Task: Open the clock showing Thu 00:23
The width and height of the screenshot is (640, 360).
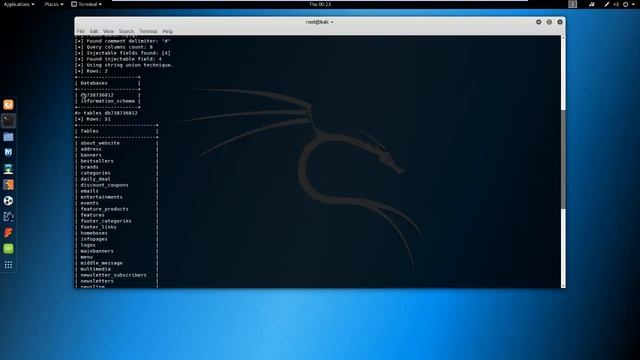Action: 320,4
